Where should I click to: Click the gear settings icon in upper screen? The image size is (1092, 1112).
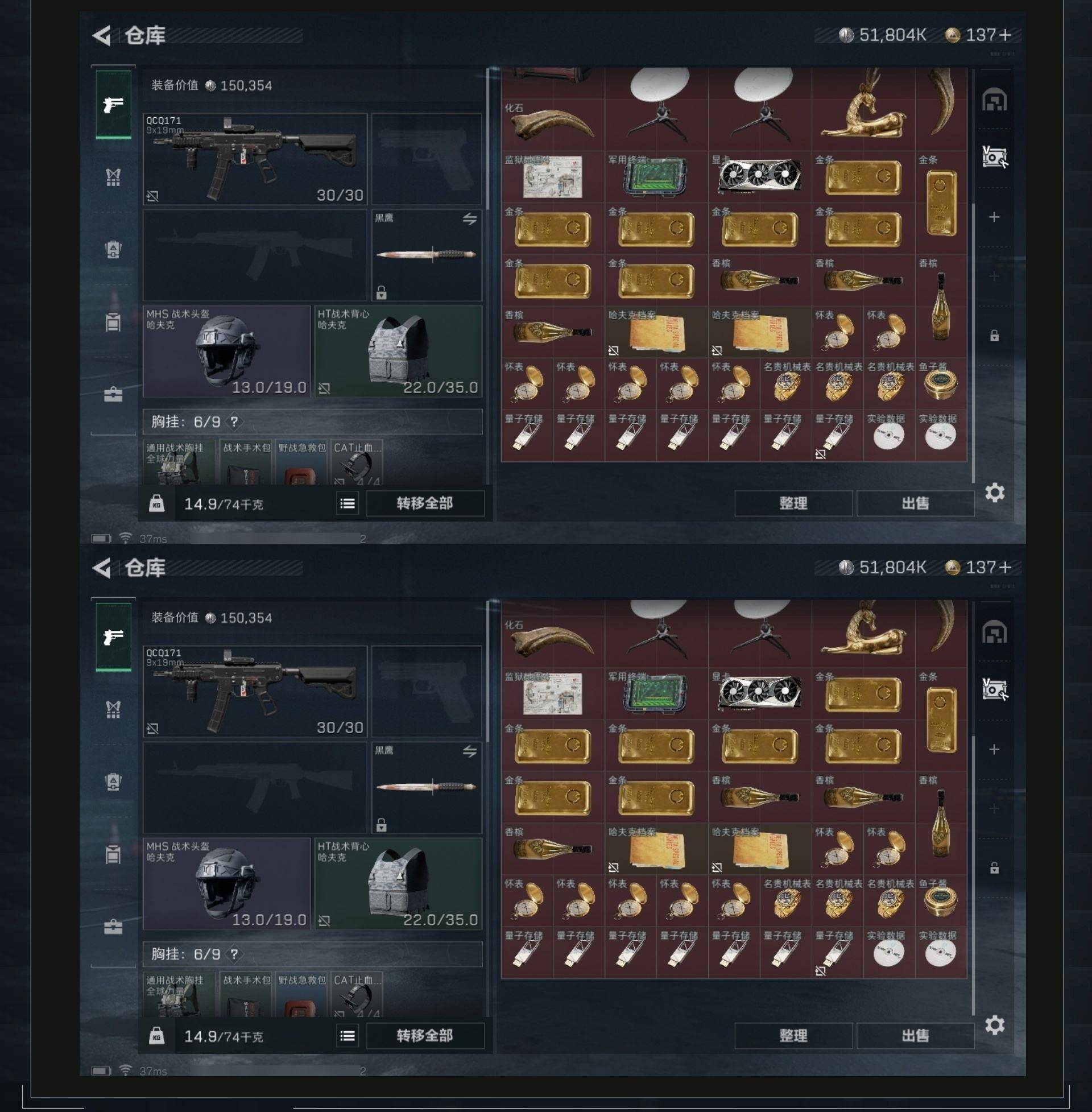pyautogui.click(x=995, y=493)
